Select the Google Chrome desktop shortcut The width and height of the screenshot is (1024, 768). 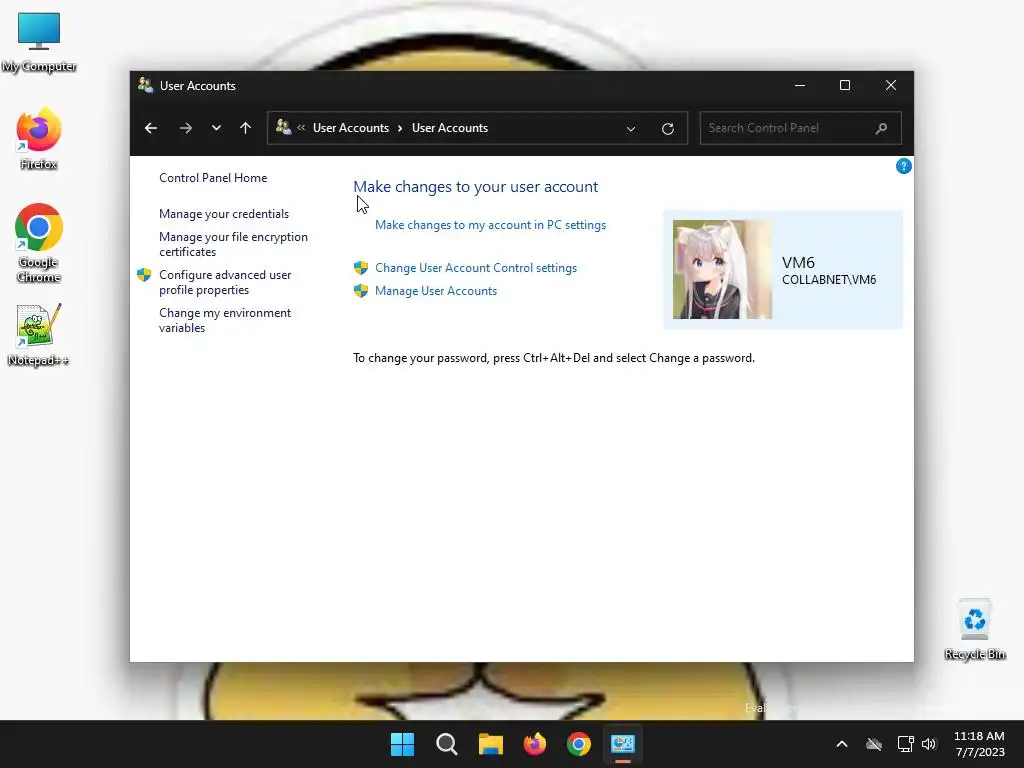pos(39,243)
